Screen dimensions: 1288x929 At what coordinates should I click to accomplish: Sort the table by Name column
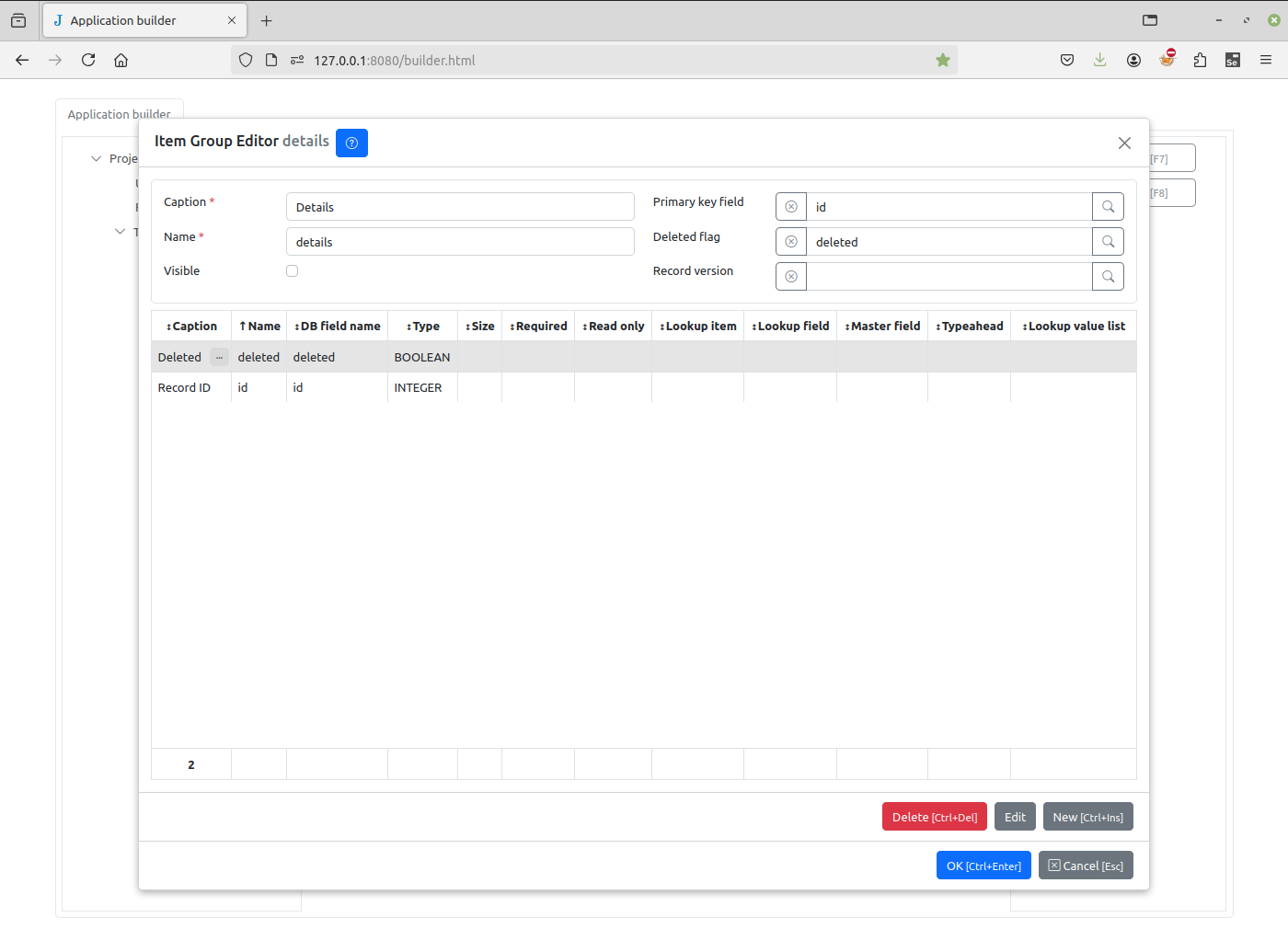(x=259, y=327)
